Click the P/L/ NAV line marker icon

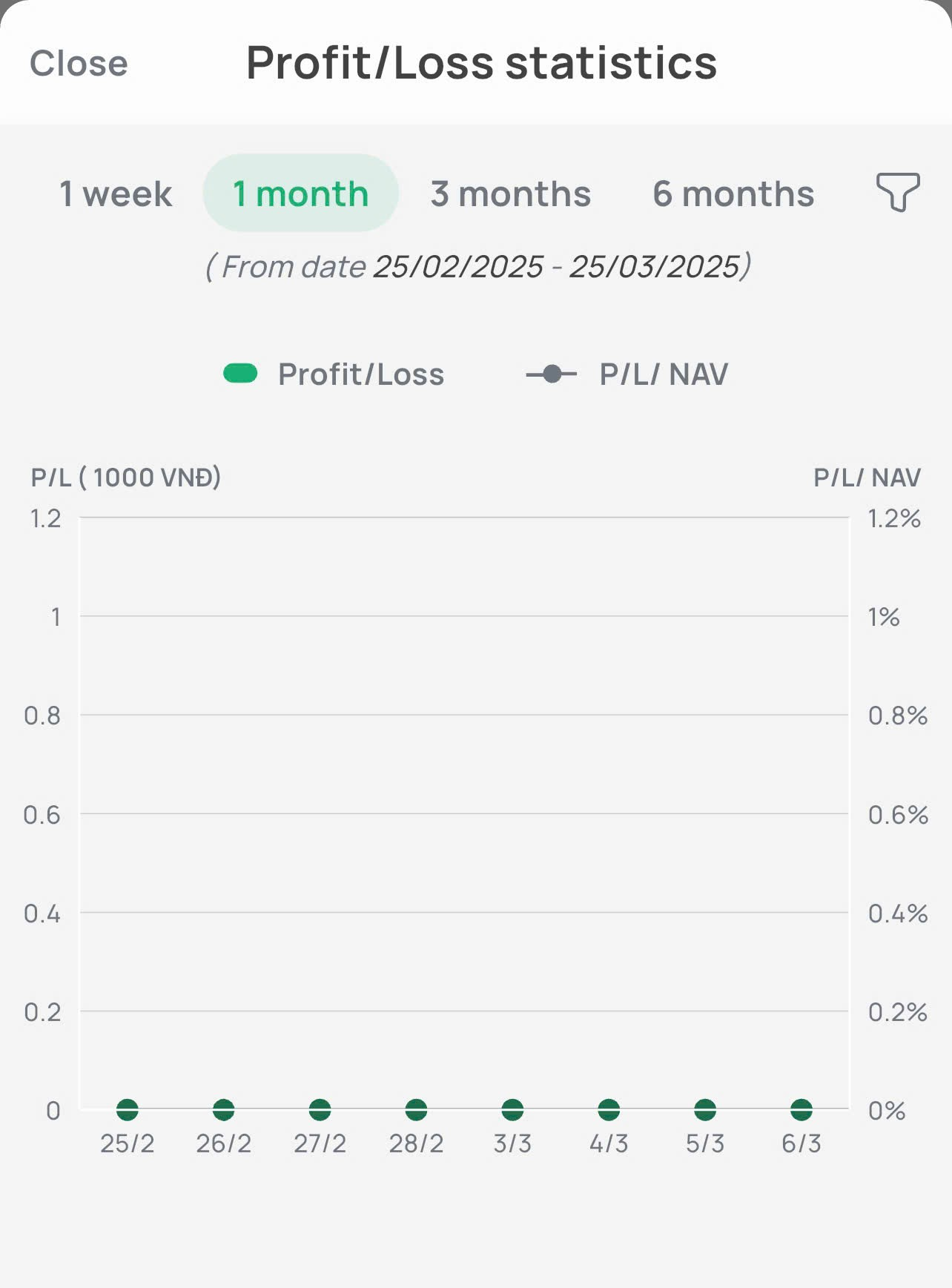click(552, 374)
